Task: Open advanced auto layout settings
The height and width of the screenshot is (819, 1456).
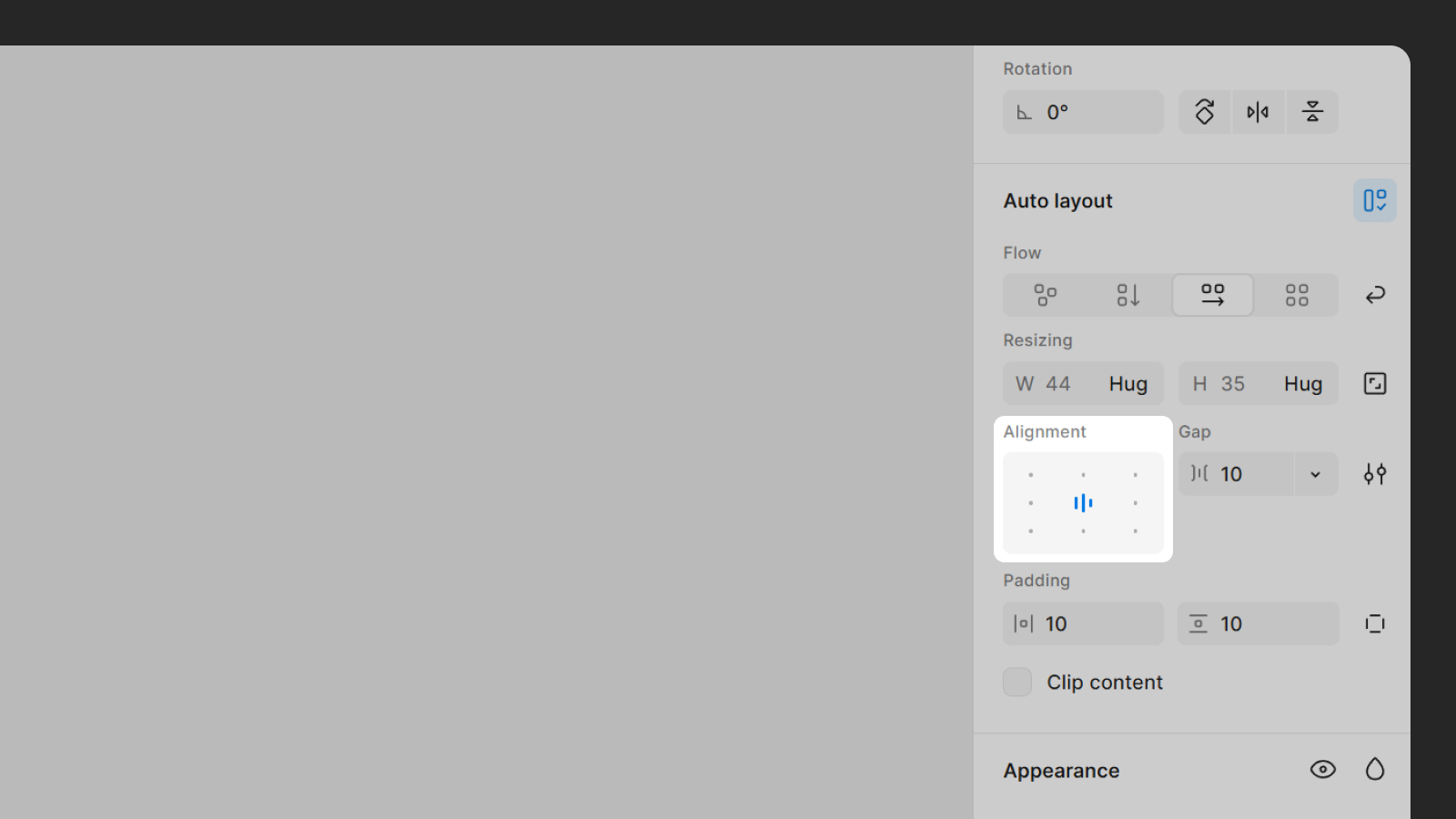Action: pyautogui.click(x=1374, y=473)
